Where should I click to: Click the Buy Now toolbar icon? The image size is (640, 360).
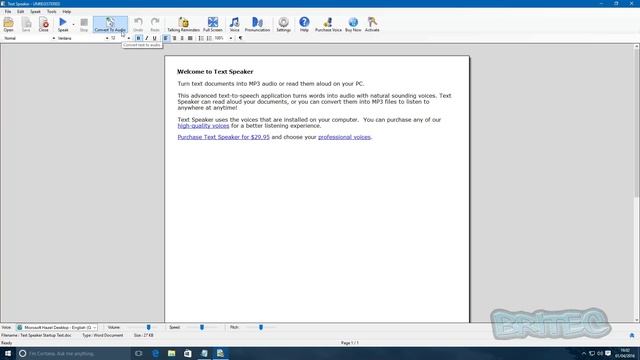click(353, 24)
